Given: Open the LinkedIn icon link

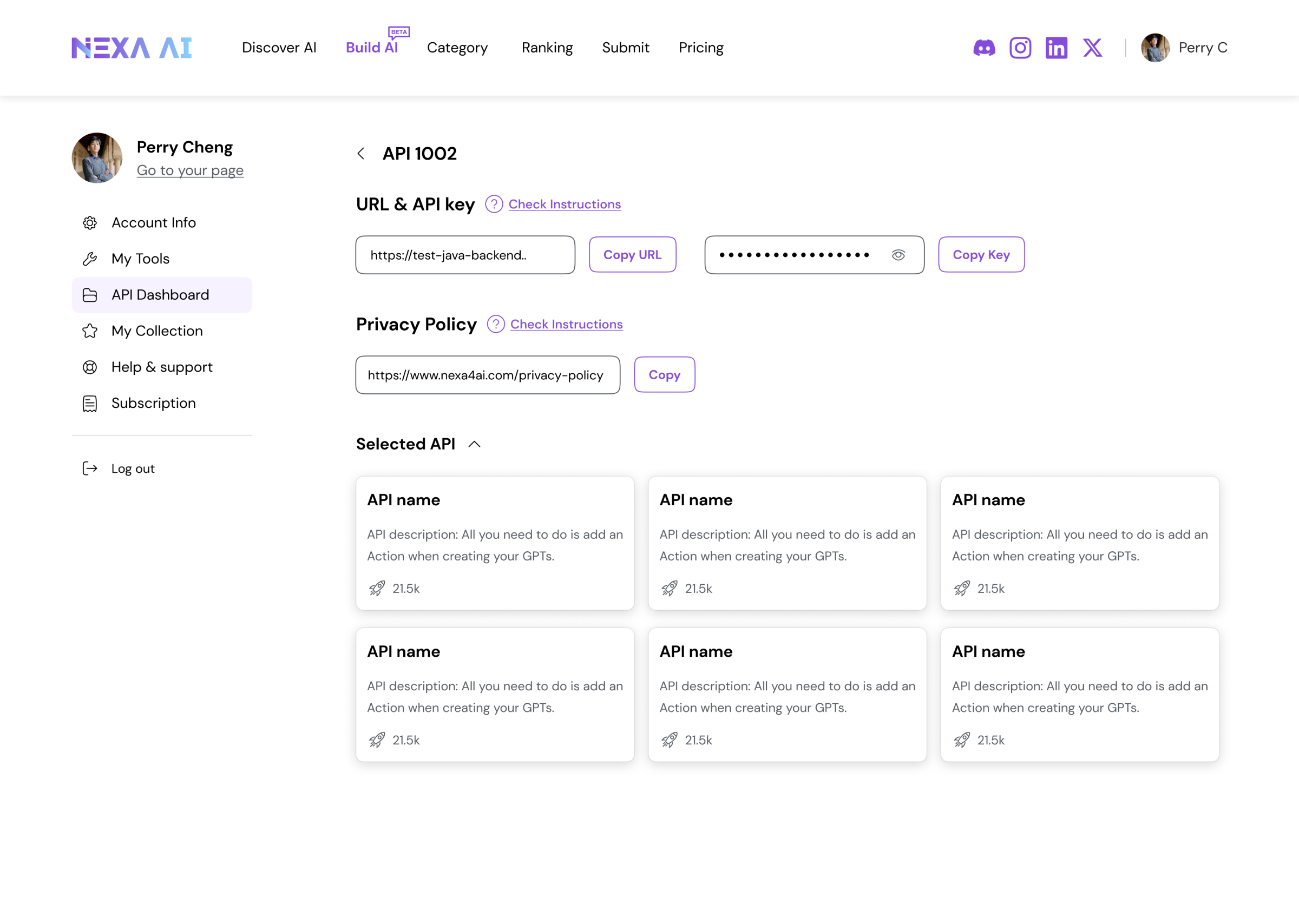Looking at the screenshot, I should (1056, 48).
